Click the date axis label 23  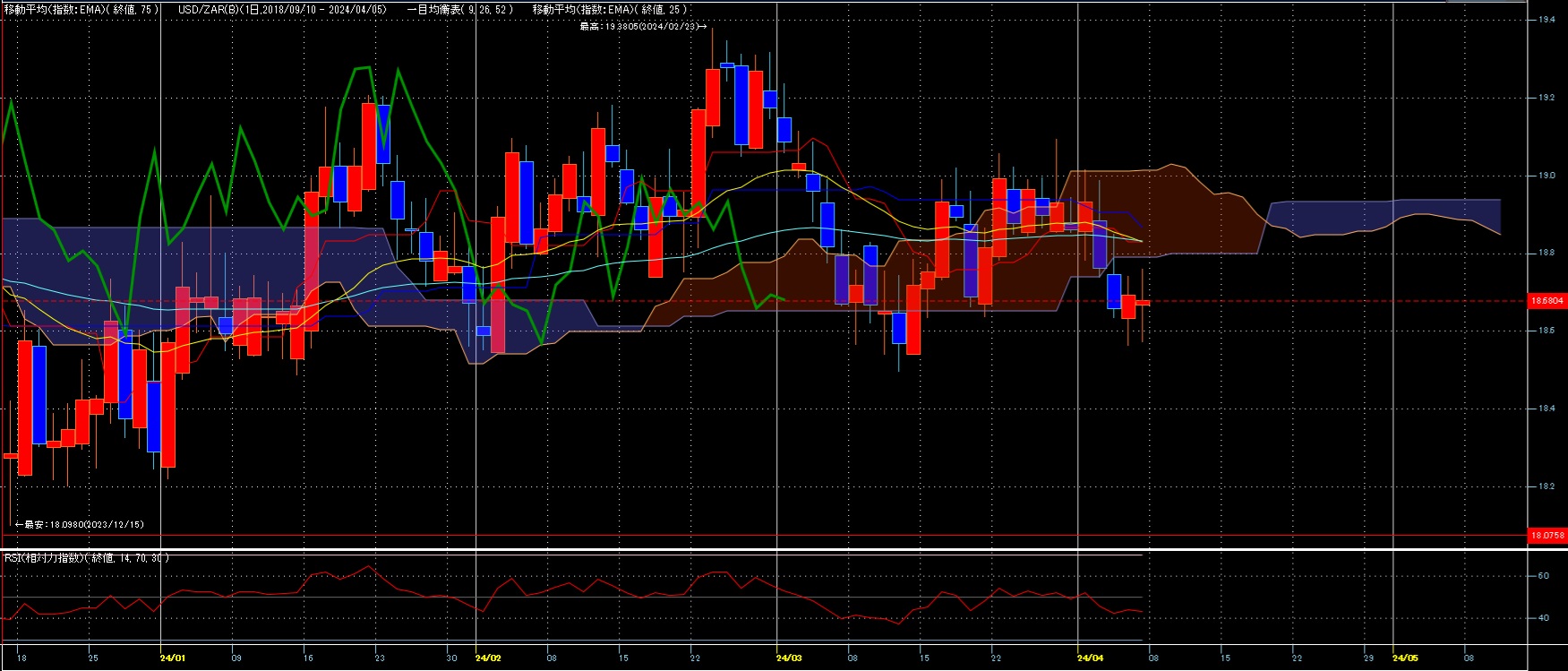(380, 658)
